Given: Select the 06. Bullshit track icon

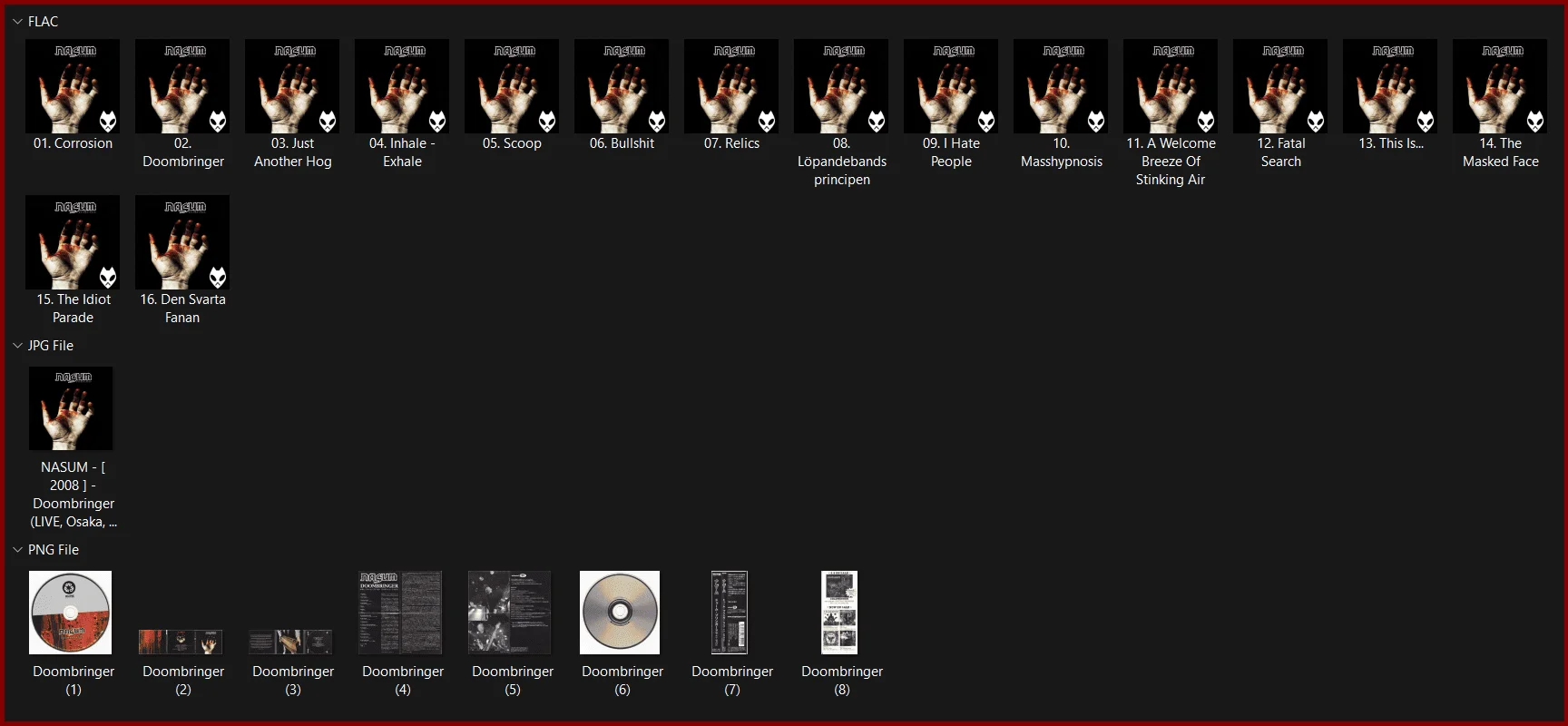Looking at the screenshot, I should 622,86.
